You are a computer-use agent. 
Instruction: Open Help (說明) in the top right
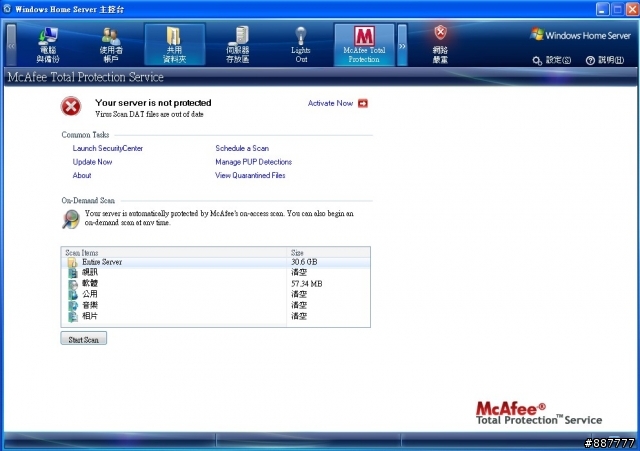coord(604,60)
